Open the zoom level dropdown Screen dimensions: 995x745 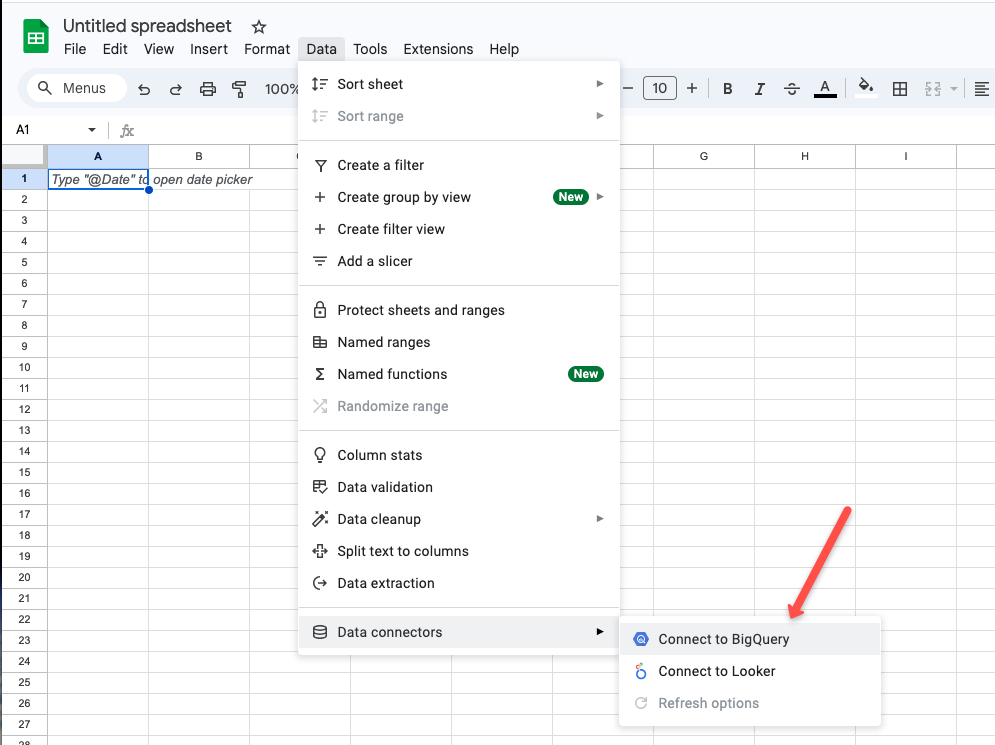point(280,89)
